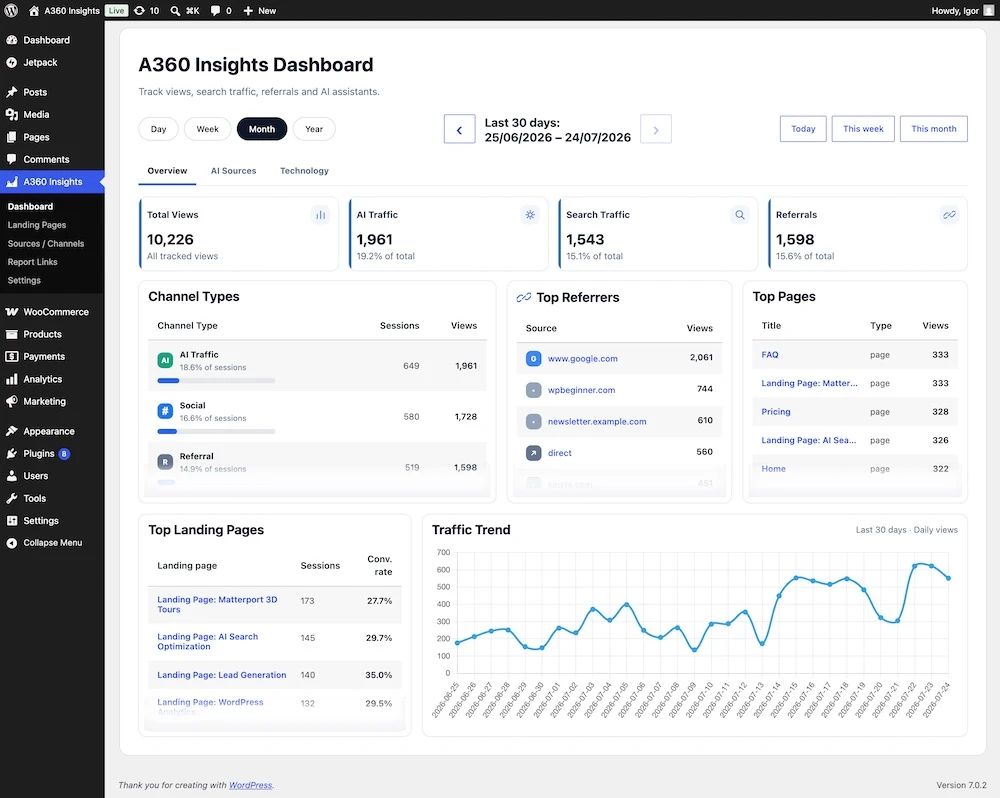Open Landing Page: Matterport 3D Tours link

(217, 604)
